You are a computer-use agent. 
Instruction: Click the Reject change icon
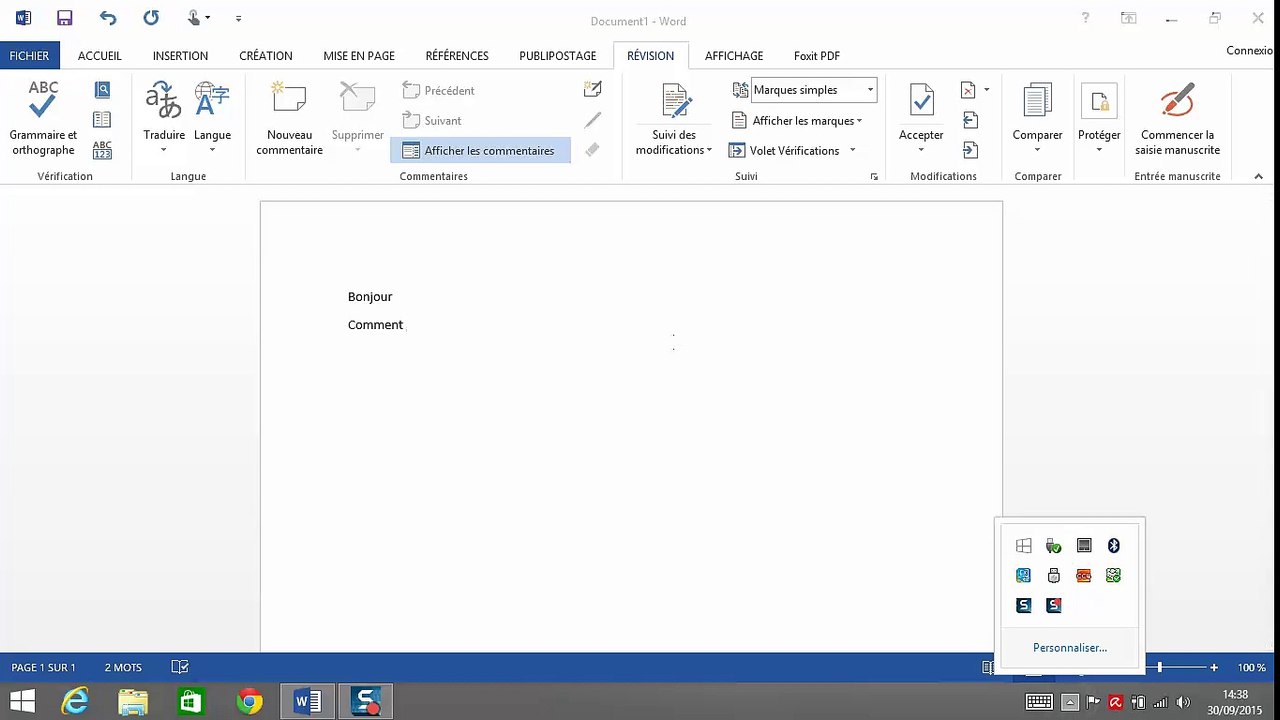[x=968, y=90]
